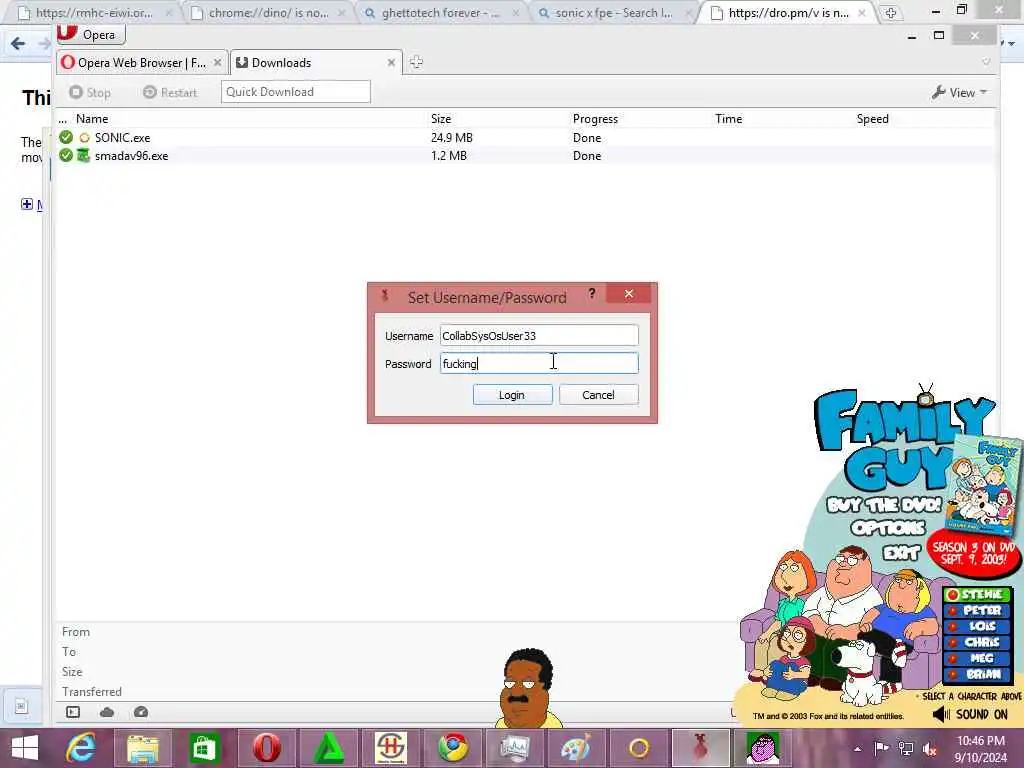Select the Brian character option
Image resolution: width=1024 pixels, height=768 pixels.
coord(977,674)
